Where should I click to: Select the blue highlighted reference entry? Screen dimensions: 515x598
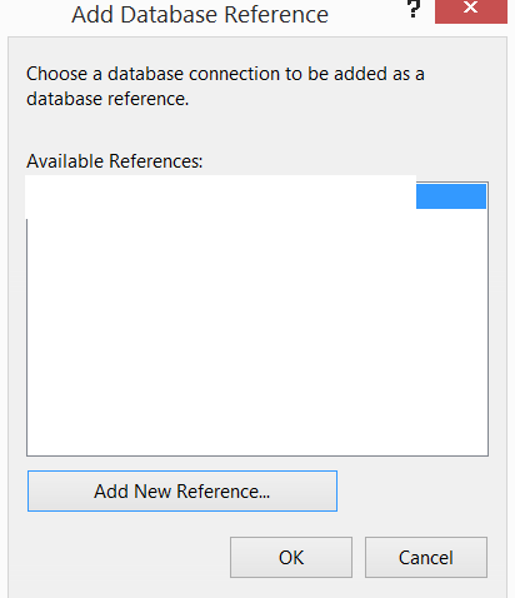point(451,196)
